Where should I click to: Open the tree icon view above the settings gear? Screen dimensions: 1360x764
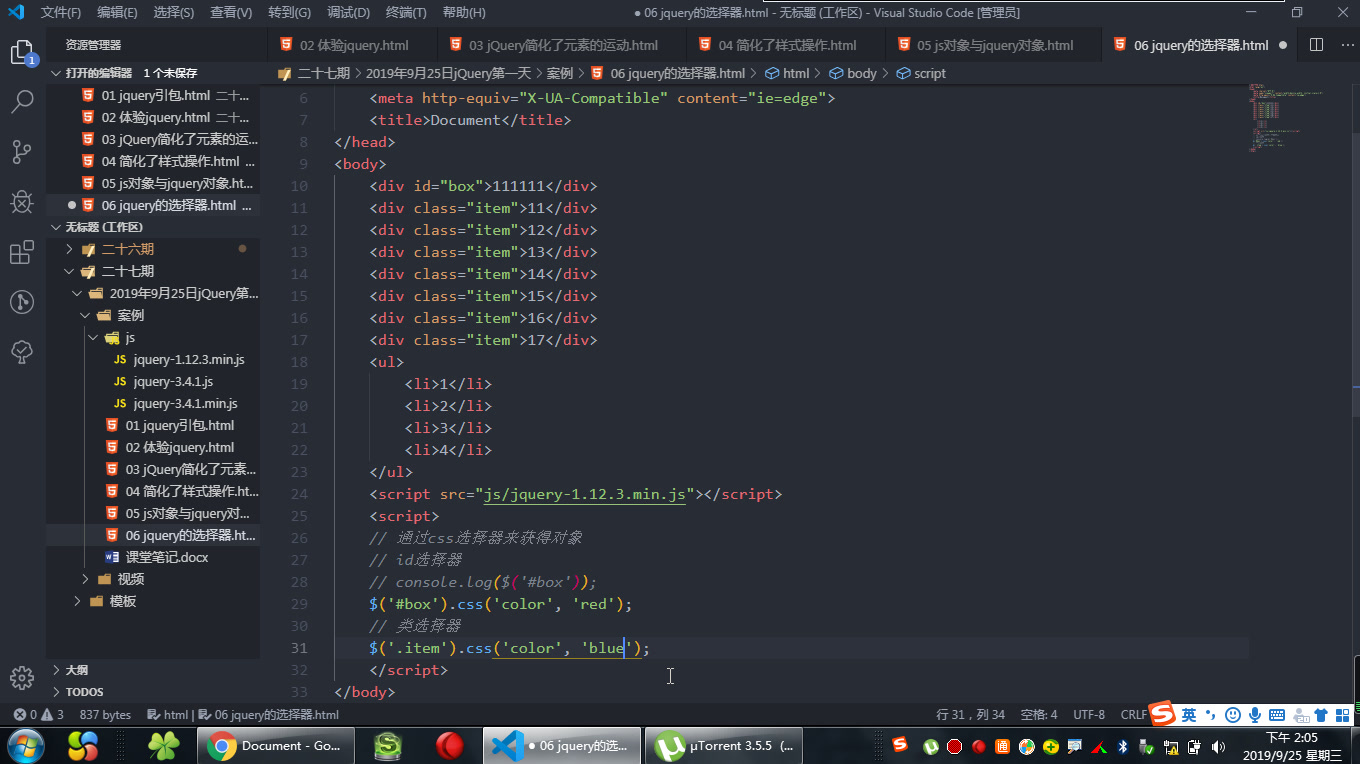[22, 352]
